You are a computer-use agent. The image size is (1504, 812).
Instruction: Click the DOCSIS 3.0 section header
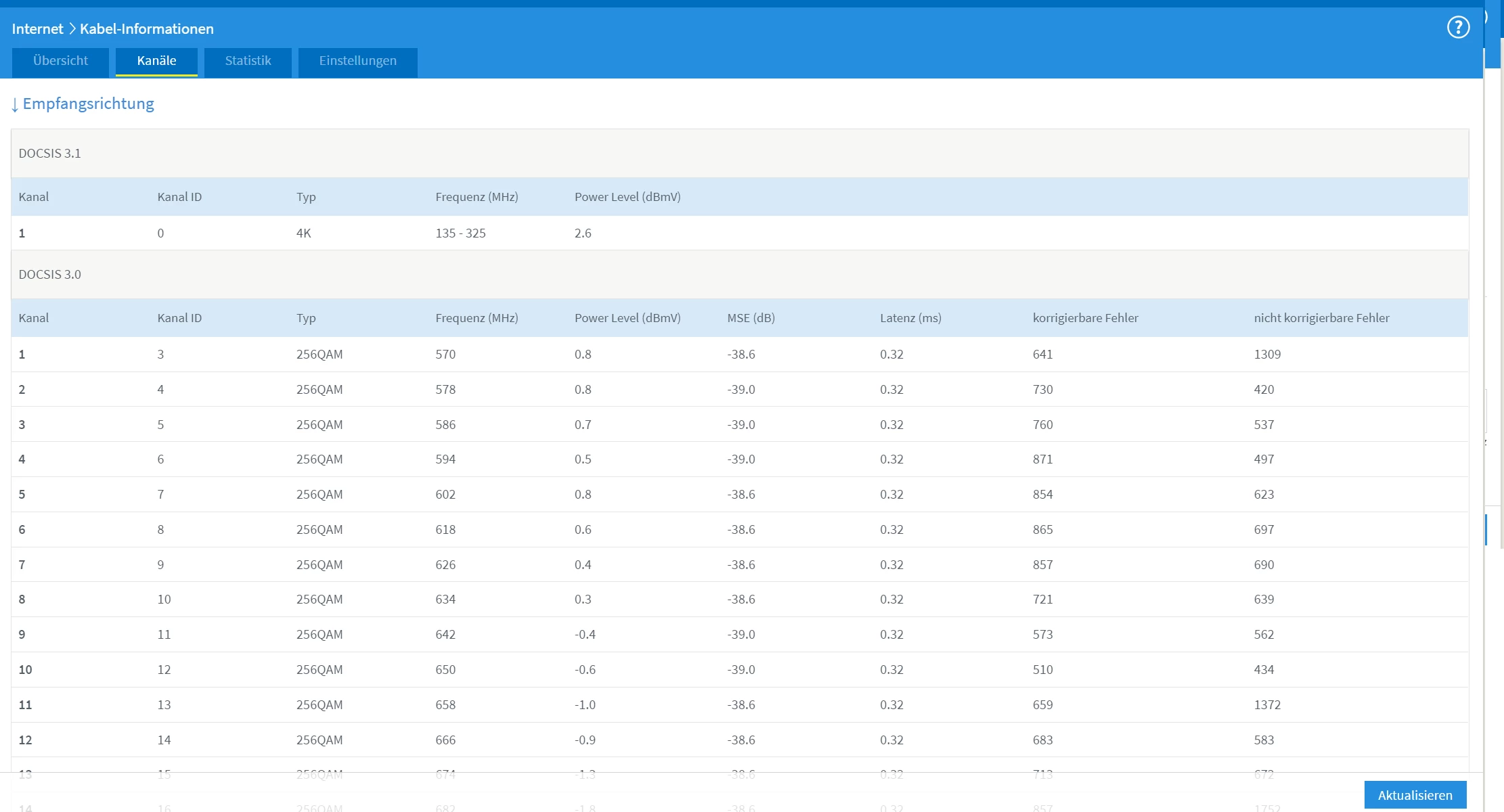(x=49, y=275)
